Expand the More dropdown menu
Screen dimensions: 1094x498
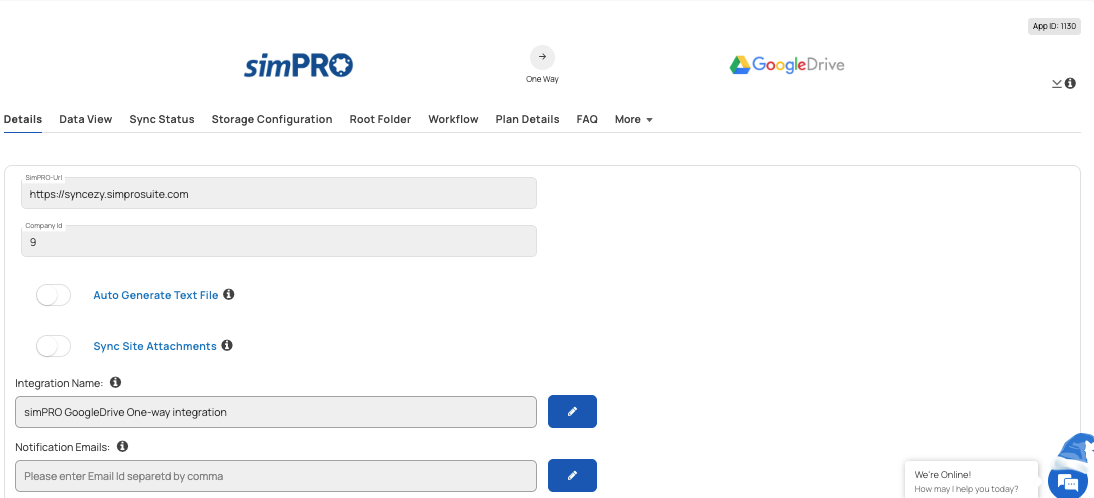click(634, 119)
